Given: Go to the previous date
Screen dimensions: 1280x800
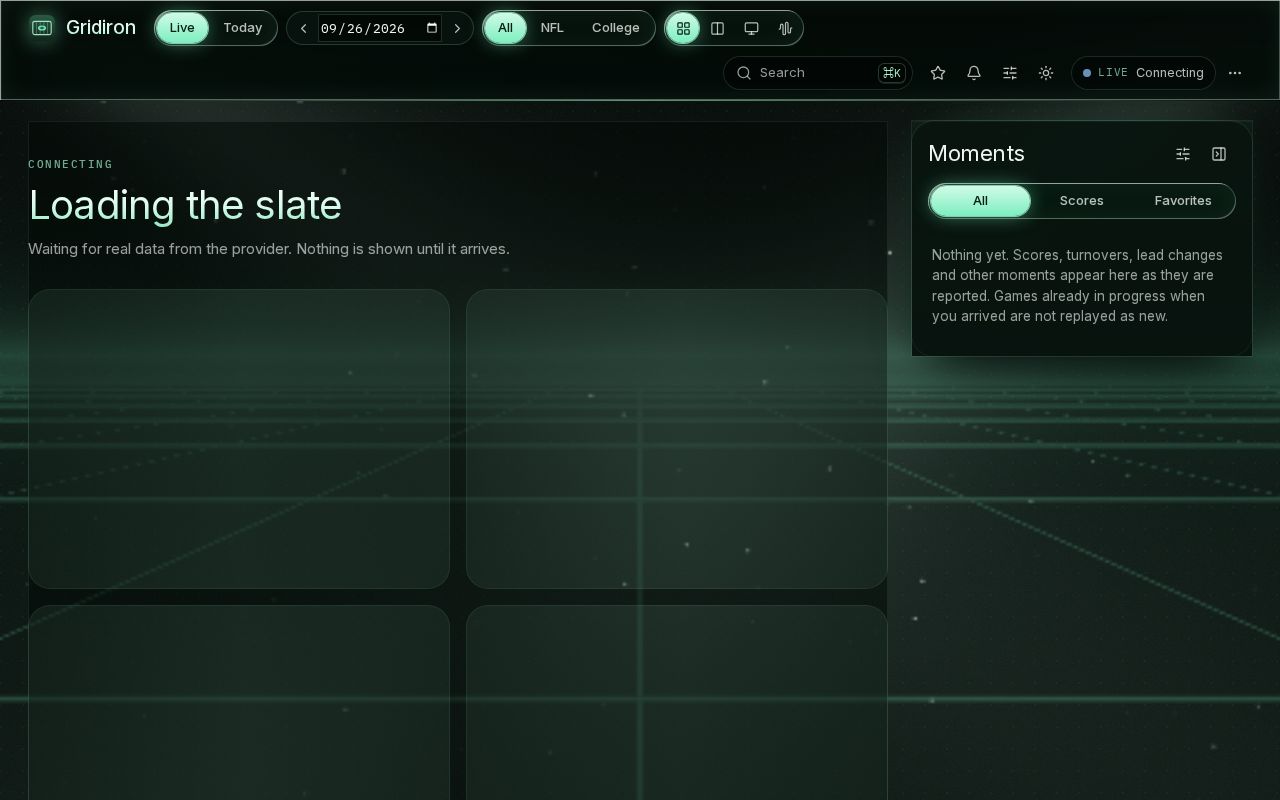Looking at the screenshot, I should click(304, 28).
